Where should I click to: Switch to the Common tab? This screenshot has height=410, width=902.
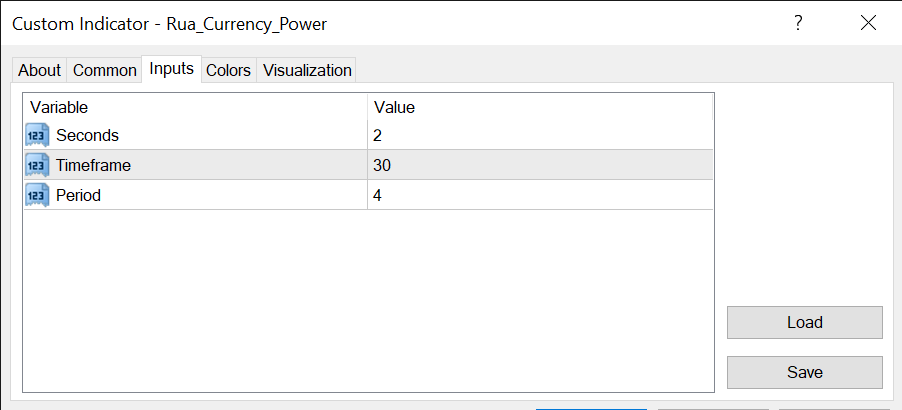pyautogui.click(x=105, y=70)
